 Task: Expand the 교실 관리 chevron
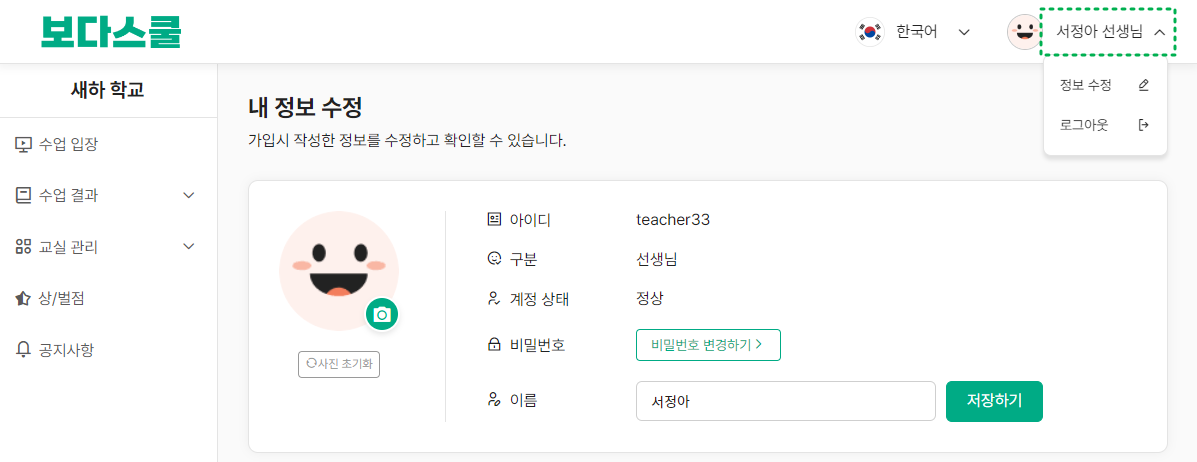pyautogui.click(x=189, y=247)
